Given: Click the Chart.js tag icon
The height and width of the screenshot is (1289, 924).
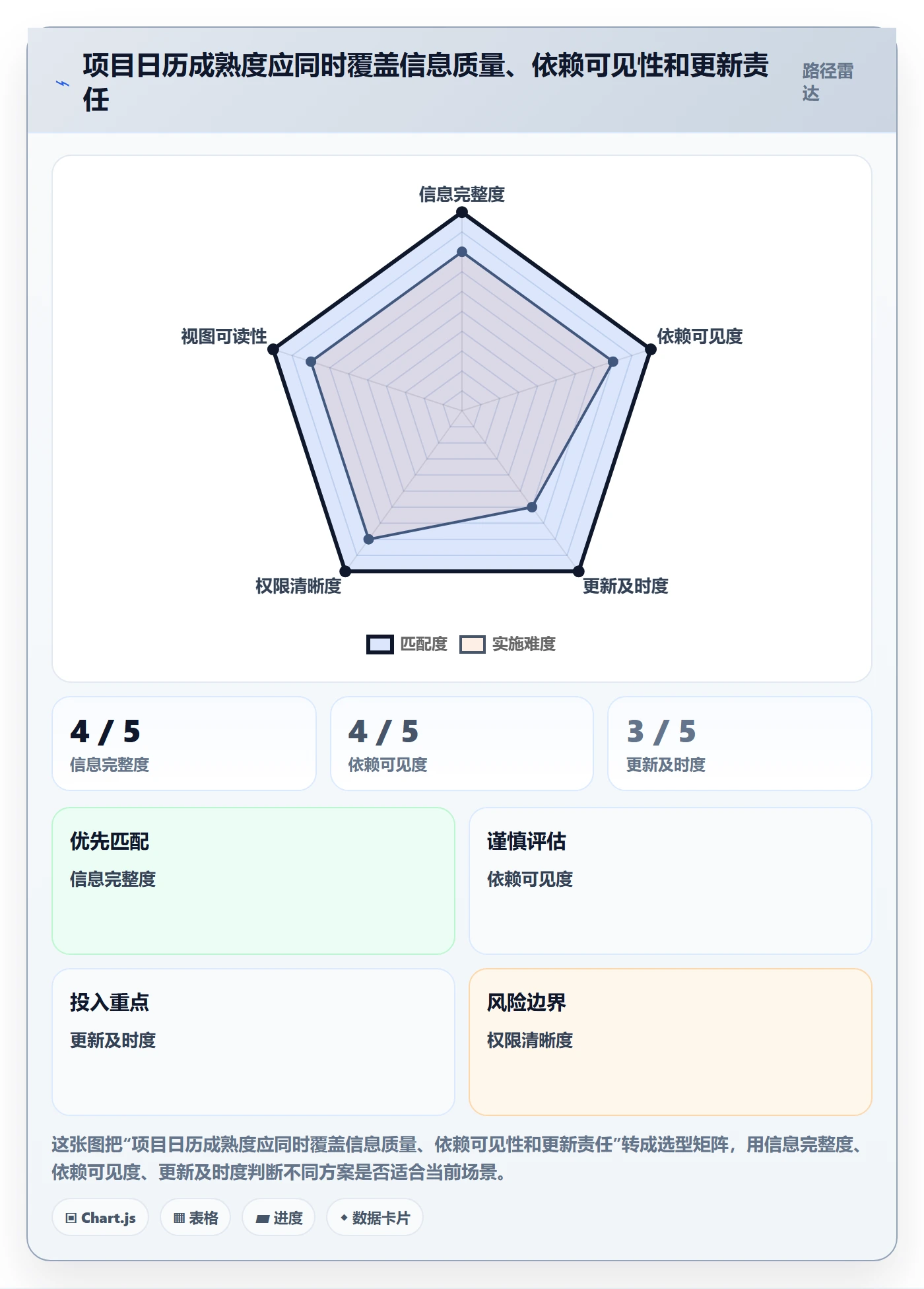Looking at the screenshot, I should [x=71, y=1218].
